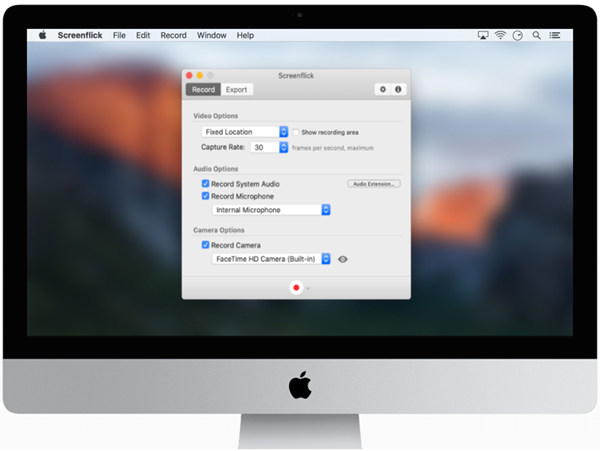This screenshot has height=451, width=600.
Task: Open the Edit menu
Action: [143, 35]
